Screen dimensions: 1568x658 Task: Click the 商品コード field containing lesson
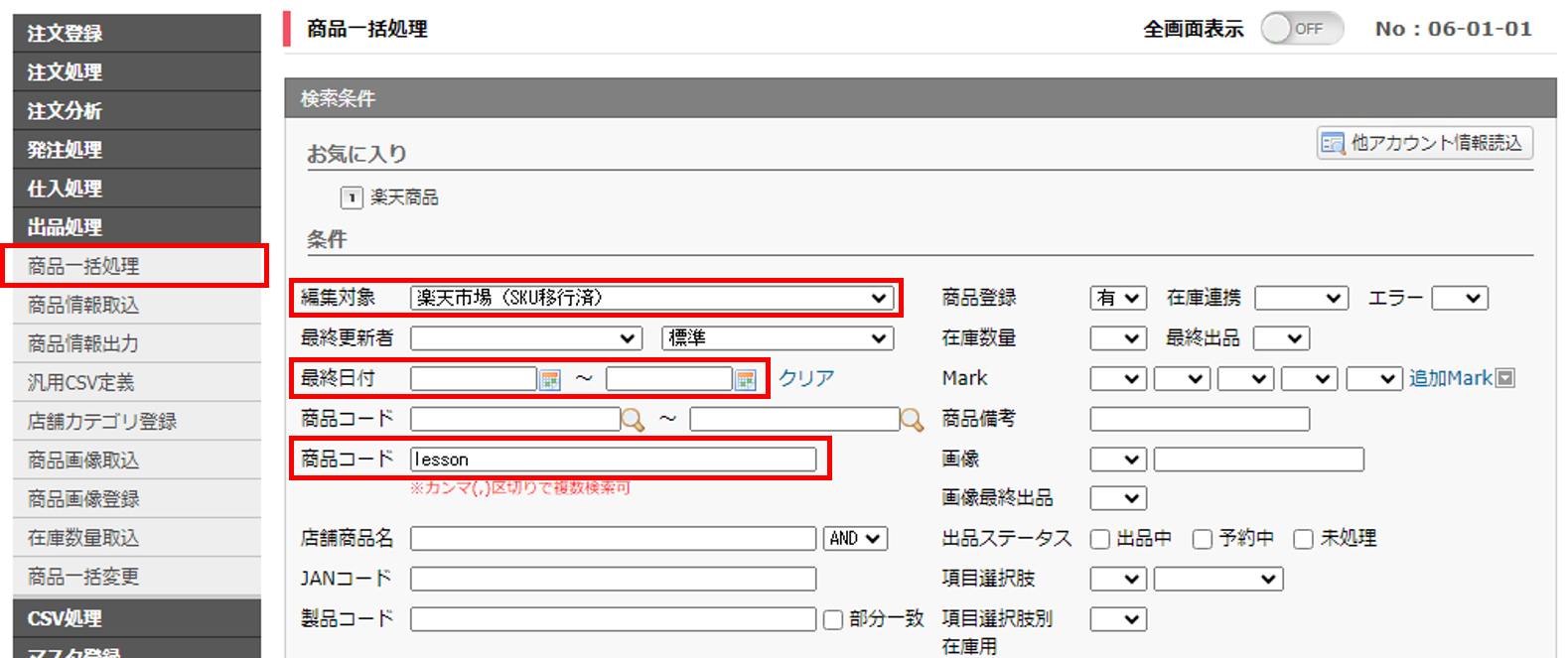[x=613, y=460]
